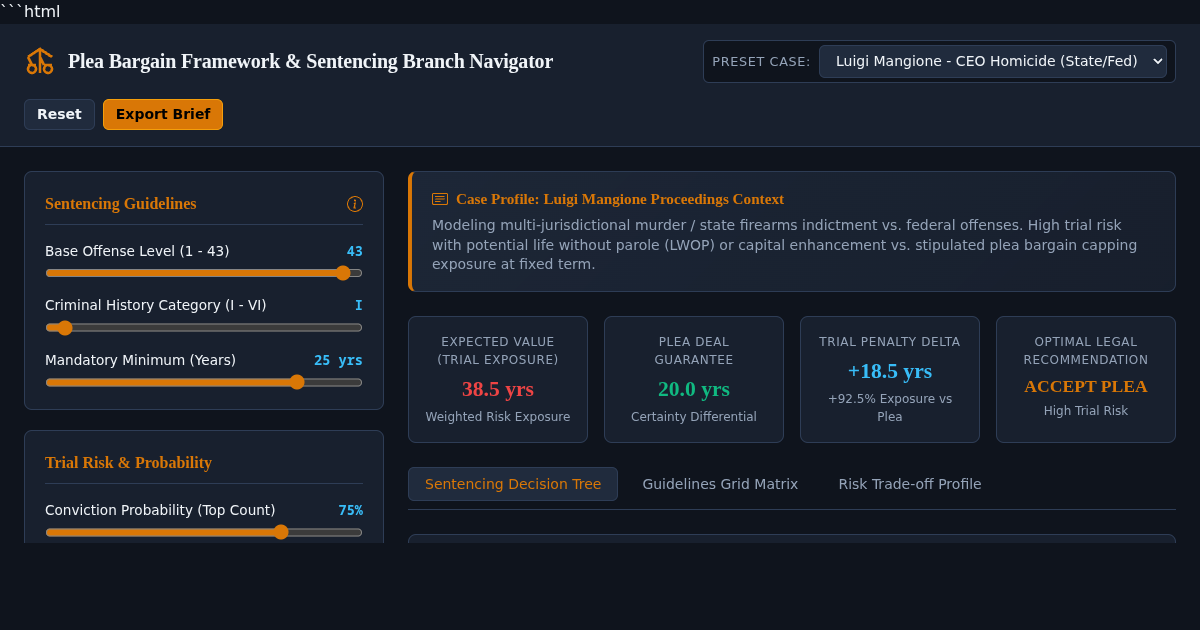Click the Case Profile document icon
The height and width of the screenshot is (630, 1200).
(440, 199)
